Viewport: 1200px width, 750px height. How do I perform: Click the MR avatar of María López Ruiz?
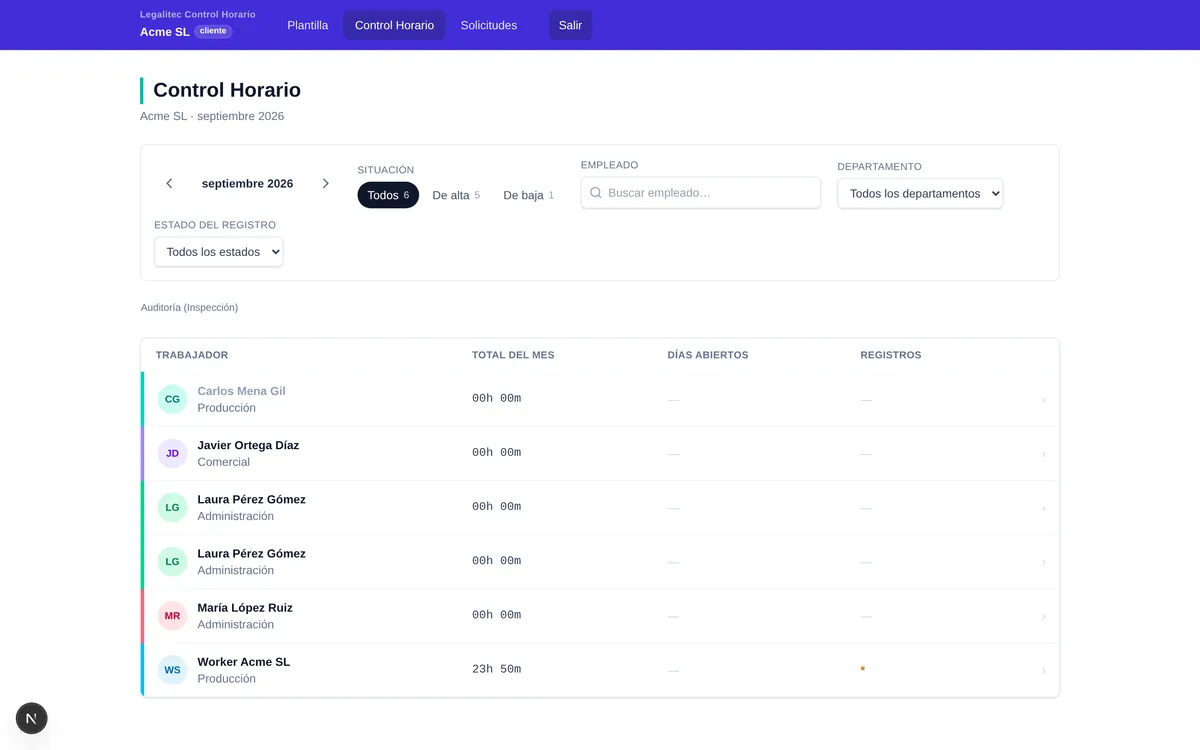click(x=173, y=616)
